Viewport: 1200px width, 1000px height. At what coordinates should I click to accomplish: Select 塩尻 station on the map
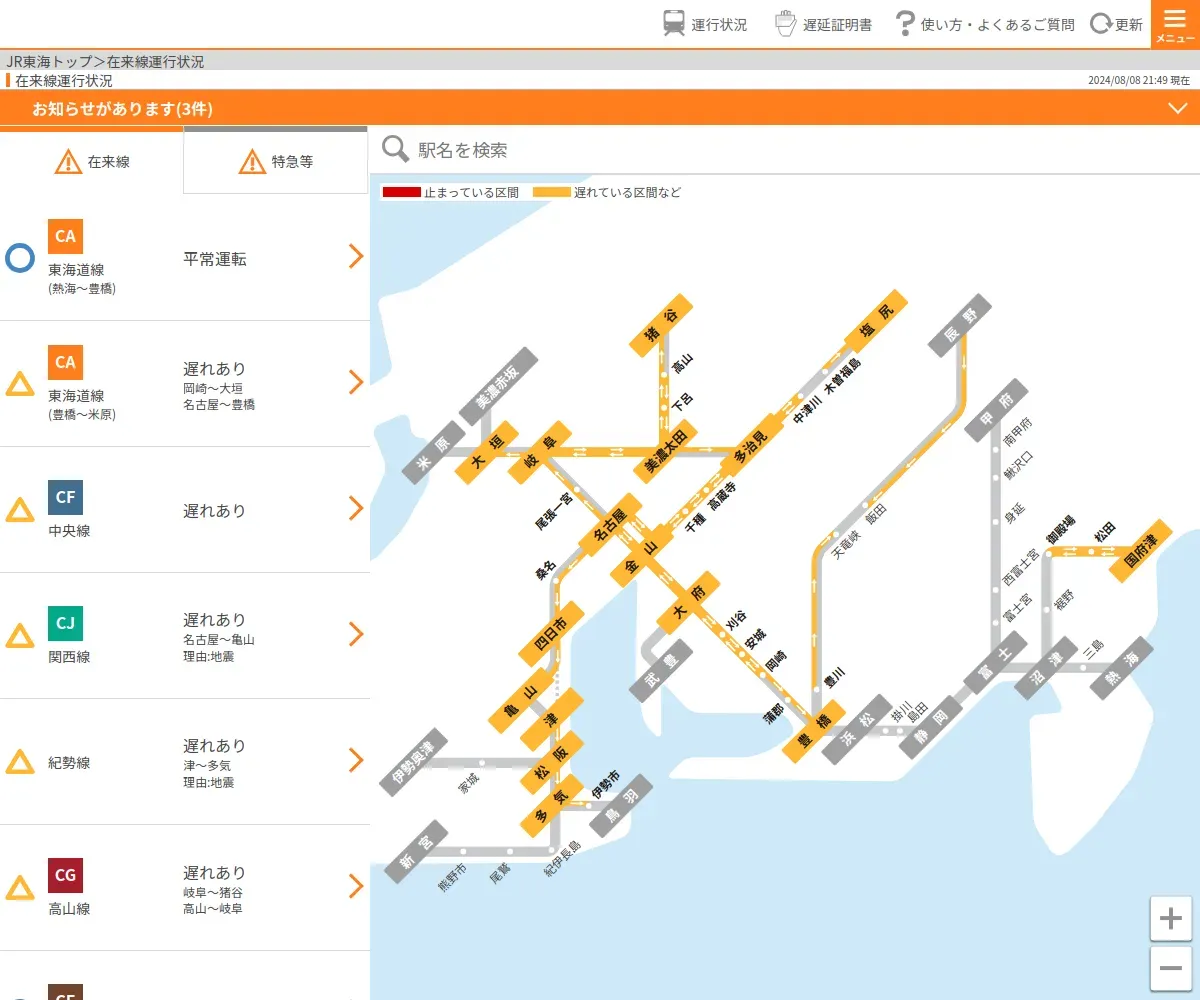click(x=877, y=320)
